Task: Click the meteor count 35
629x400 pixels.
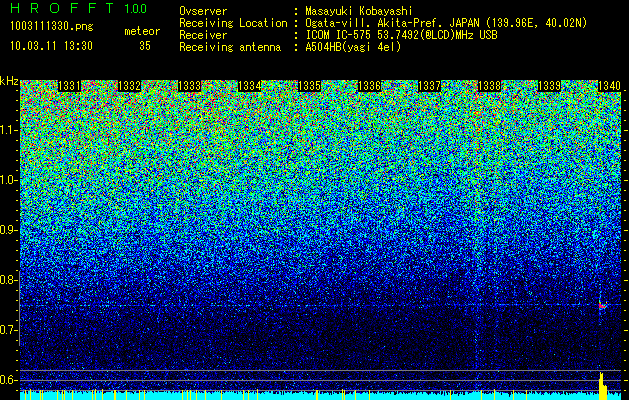Action: (x=145, y=46)
